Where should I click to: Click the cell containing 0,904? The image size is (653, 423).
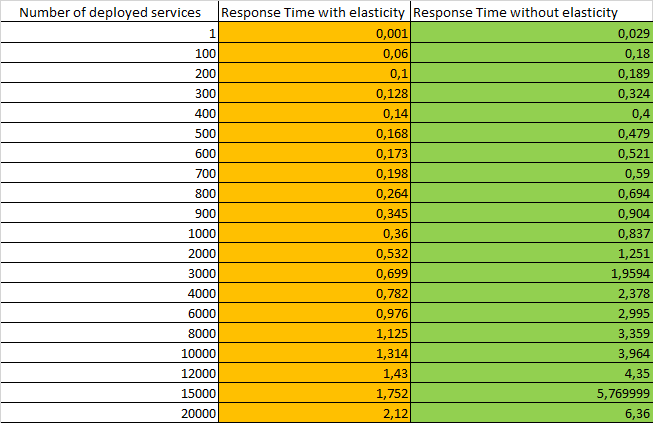coord(532,212)
